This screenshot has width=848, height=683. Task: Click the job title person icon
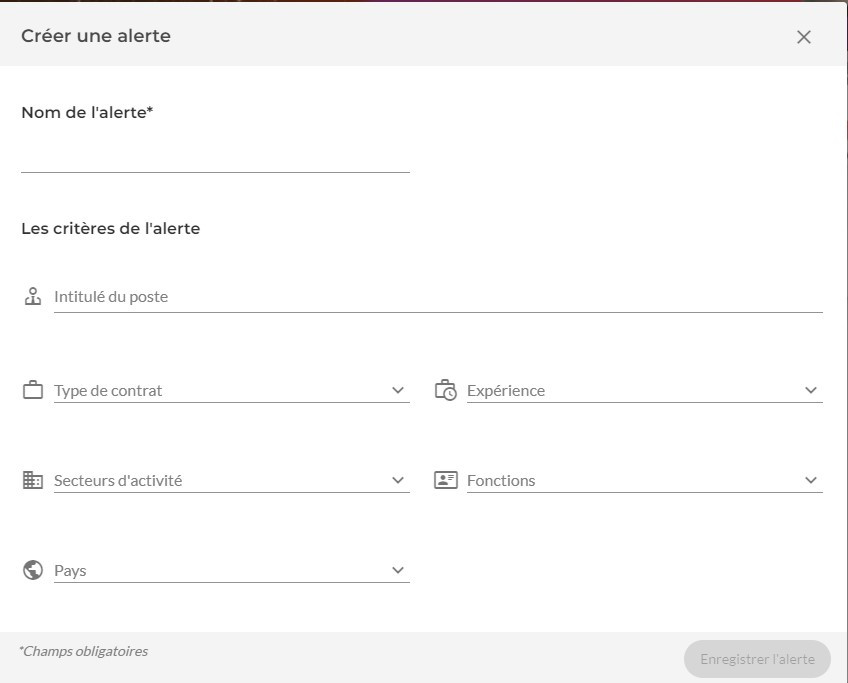(x=33, y=297)
